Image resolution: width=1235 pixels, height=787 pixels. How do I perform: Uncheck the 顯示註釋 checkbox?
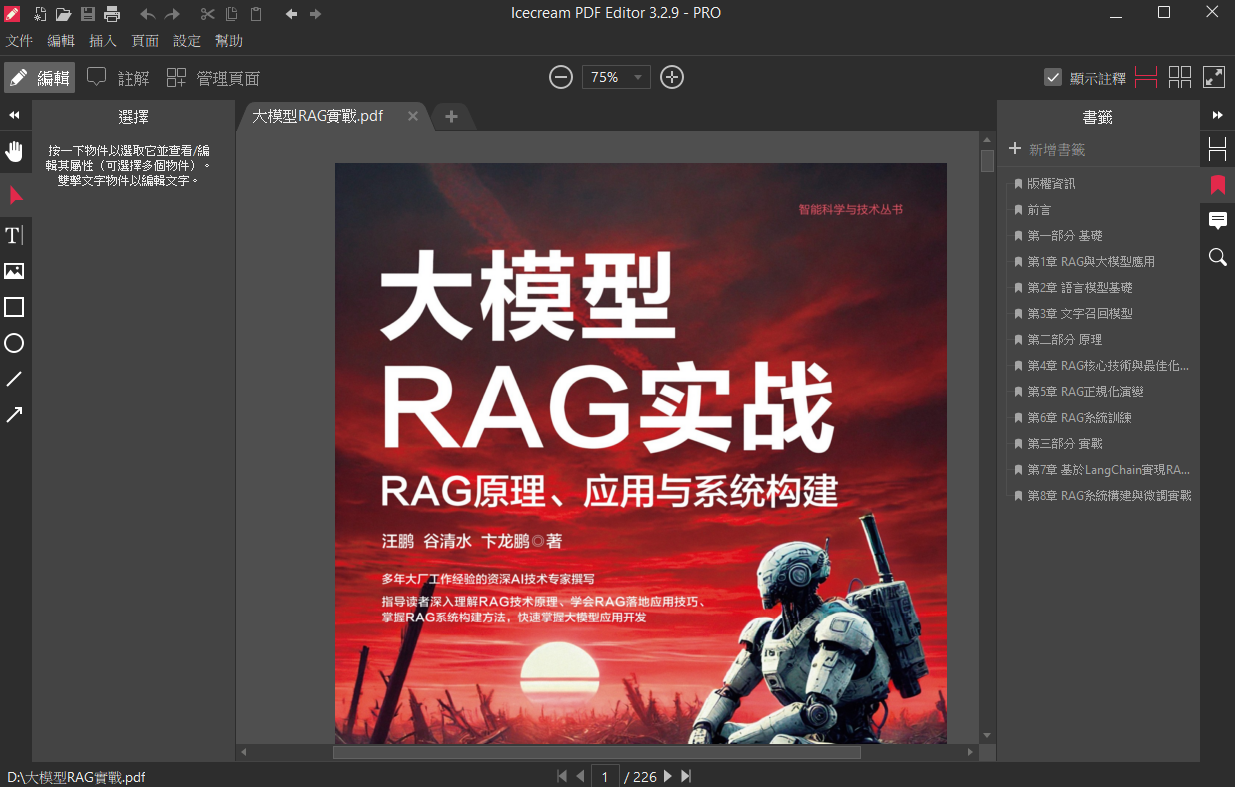[1053, 76]
